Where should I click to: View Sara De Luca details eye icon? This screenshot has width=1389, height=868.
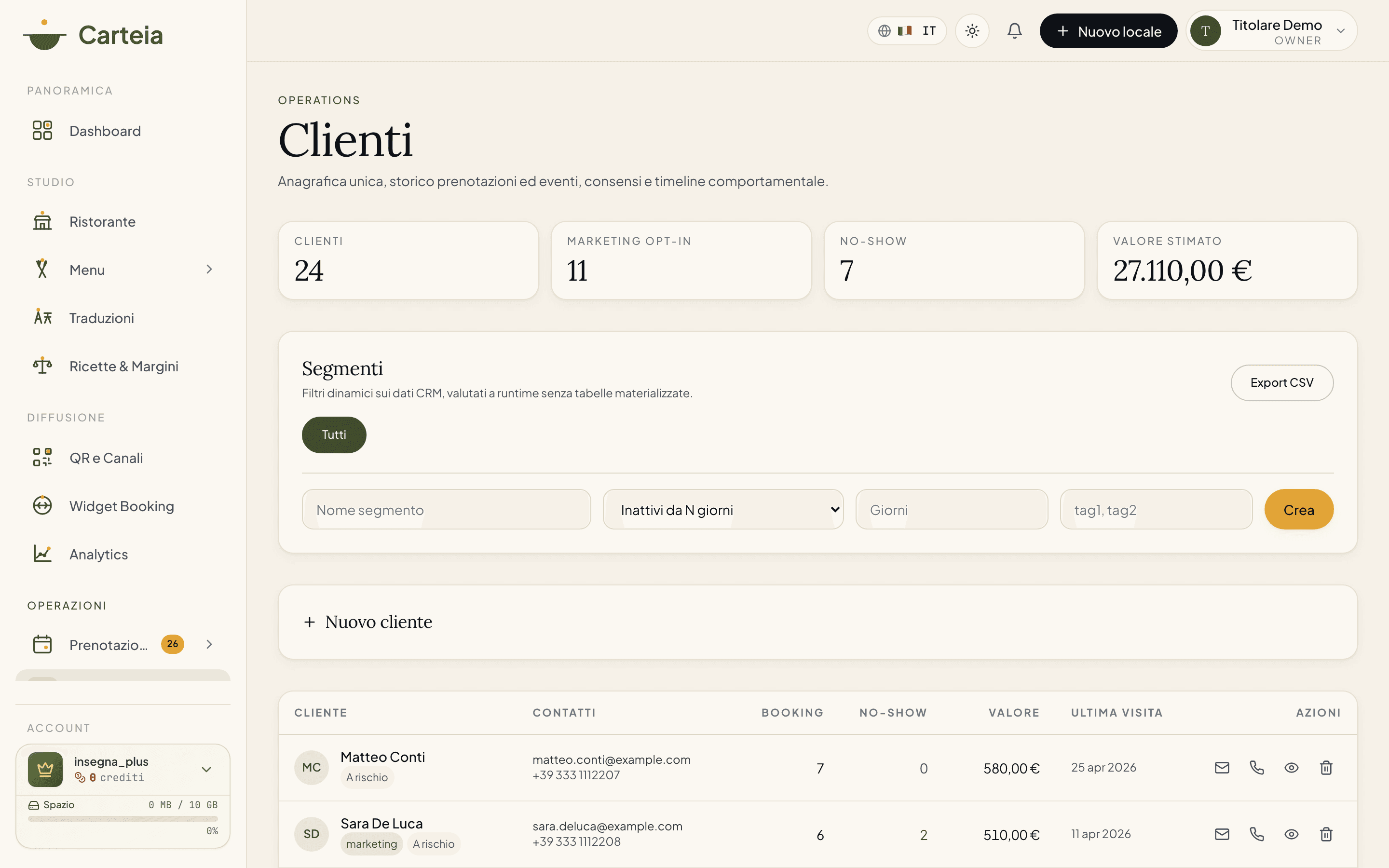click(1292, 834)
